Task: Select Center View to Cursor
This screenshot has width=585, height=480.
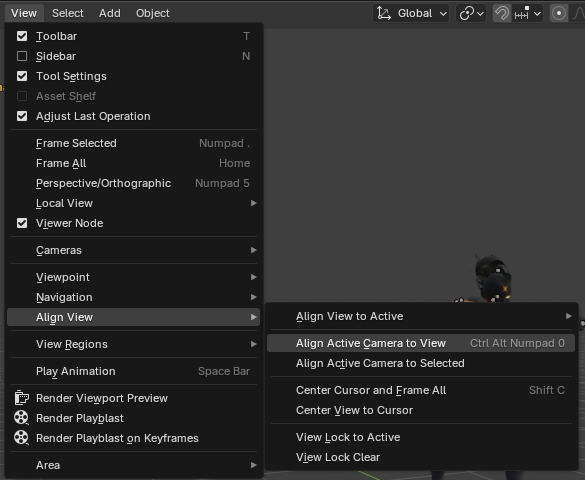Action: [421, 410]
